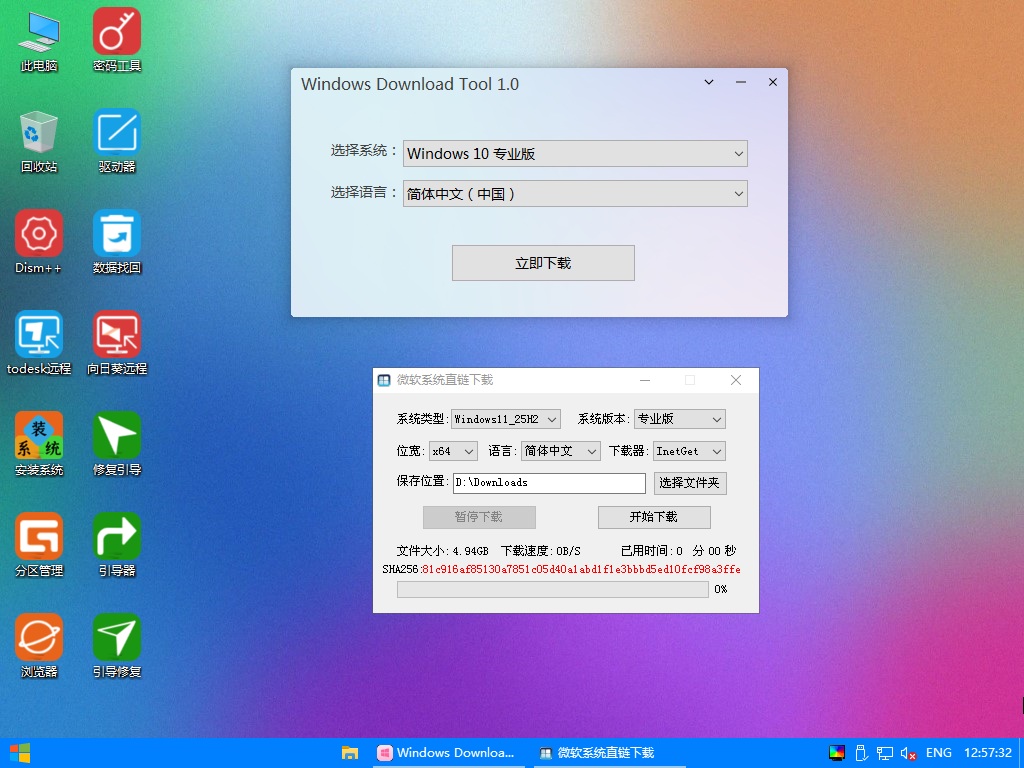Open the 数据找回 data recovery icon
The height and width of the screenshot is (768, 1024).
pyautogui.click(x=117, y=234)
